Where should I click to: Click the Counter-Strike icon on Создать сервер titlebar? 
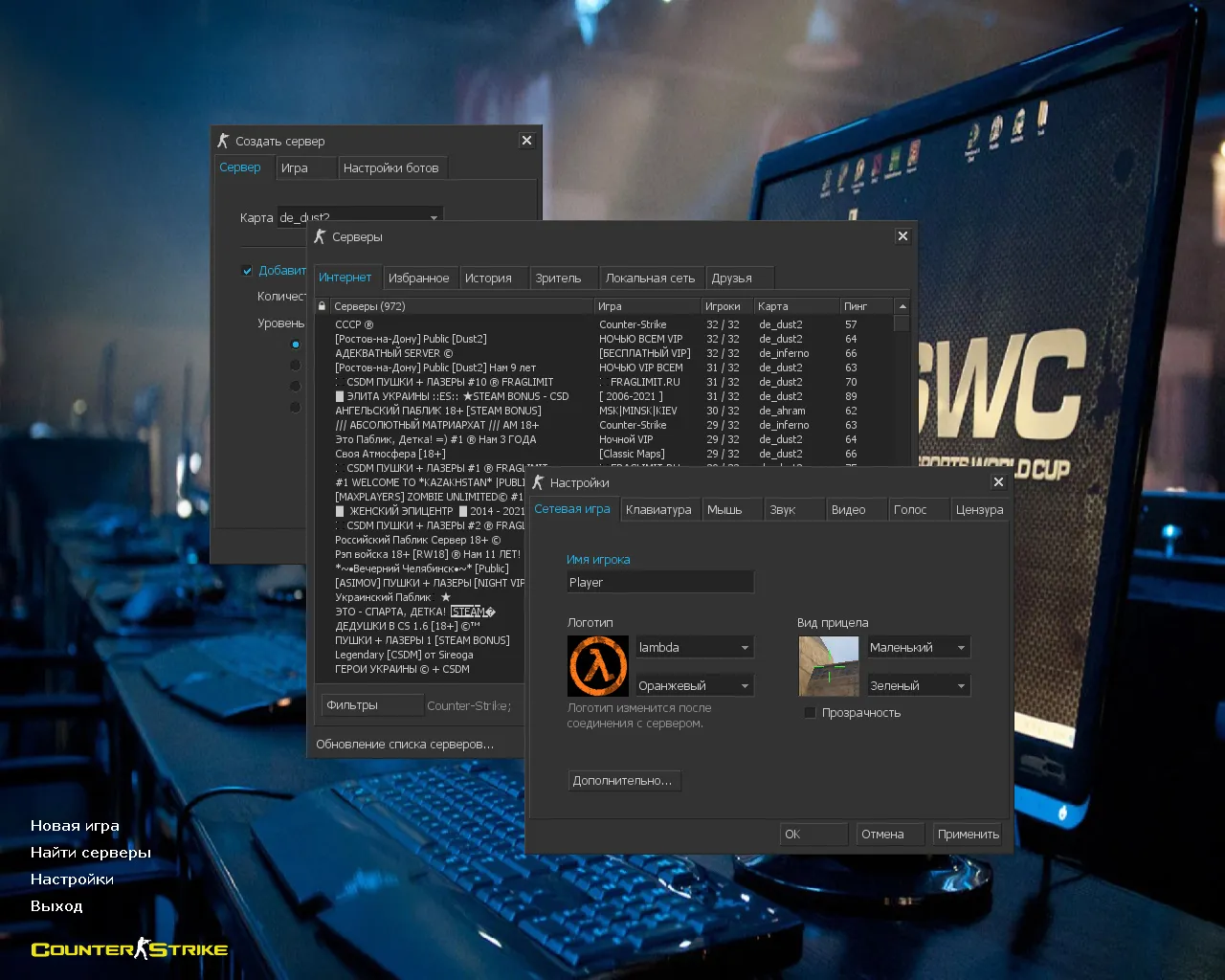(x=224, y=140)
